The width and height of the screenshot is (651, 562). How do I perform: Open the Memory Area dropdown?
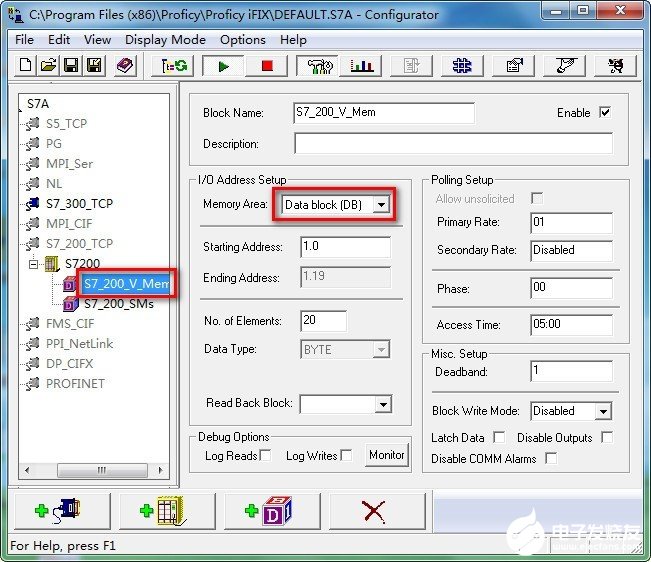point(381,205)
